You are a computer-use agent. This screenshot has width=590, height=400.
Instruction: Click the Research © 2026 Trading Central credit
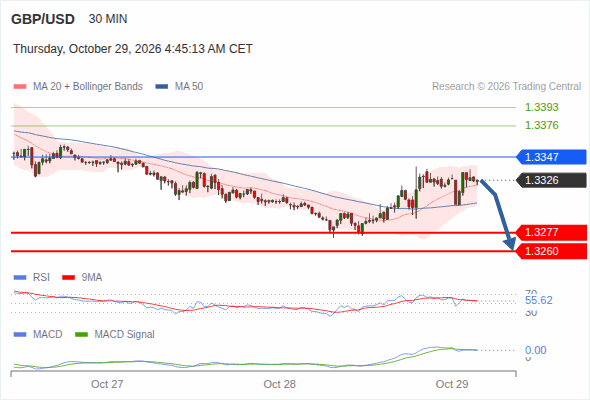click(x=506, y=87)
